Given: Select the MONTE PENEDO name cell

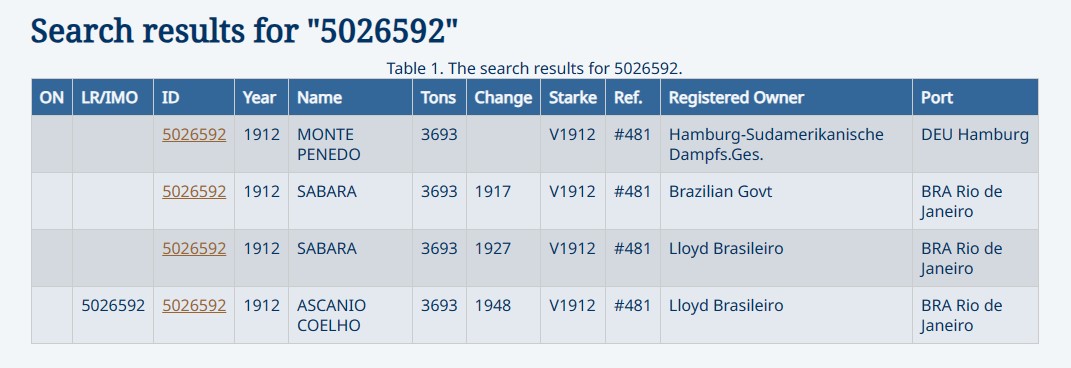Looking at the screenshot, I should (350, 144).
